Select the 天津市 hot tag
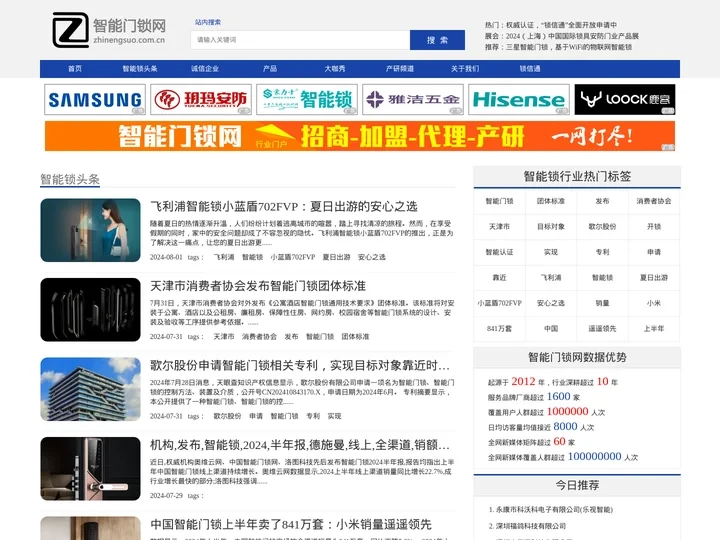Image resolution: width=720 pixels, height=540 pixels. pos(500,226)
